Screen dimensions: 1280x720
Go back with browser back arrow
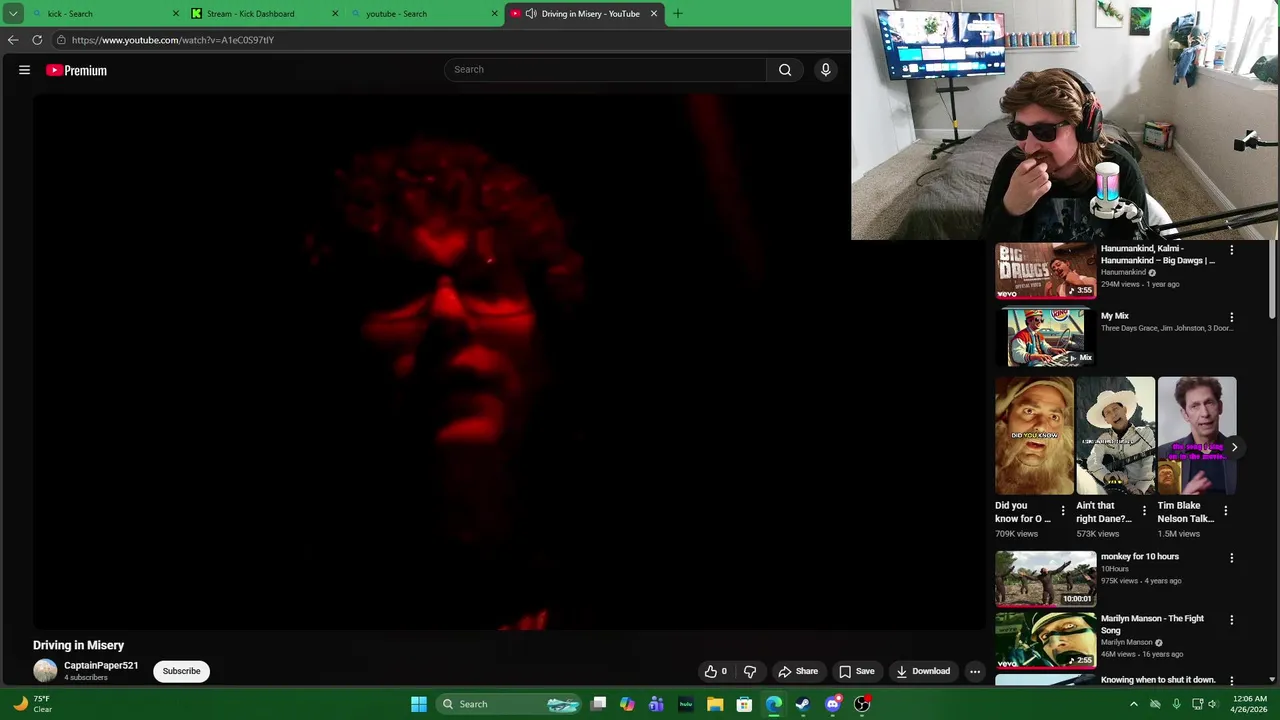[13, 40]
